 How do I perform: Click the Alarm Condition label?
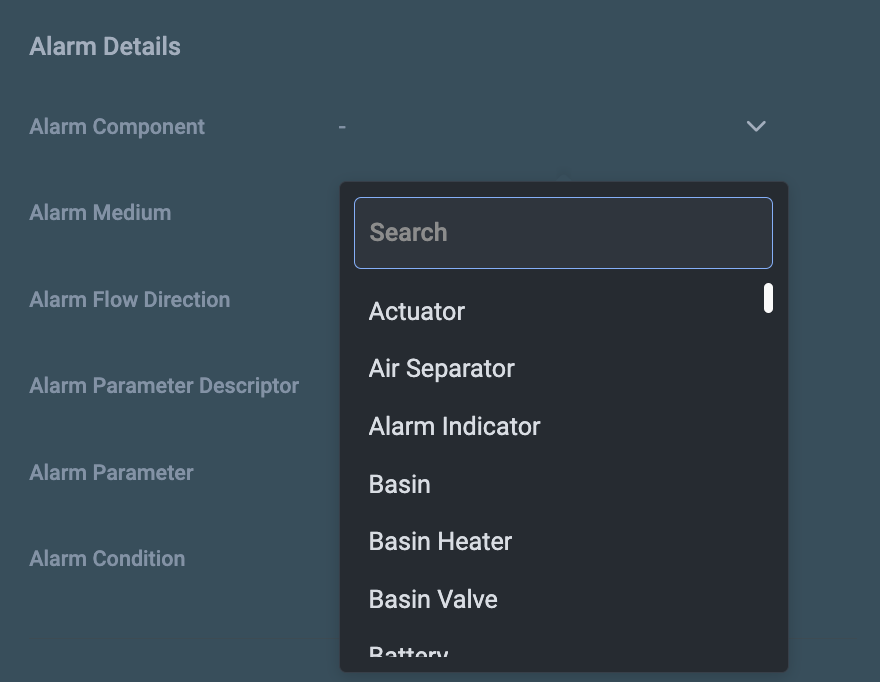[107, 558]
